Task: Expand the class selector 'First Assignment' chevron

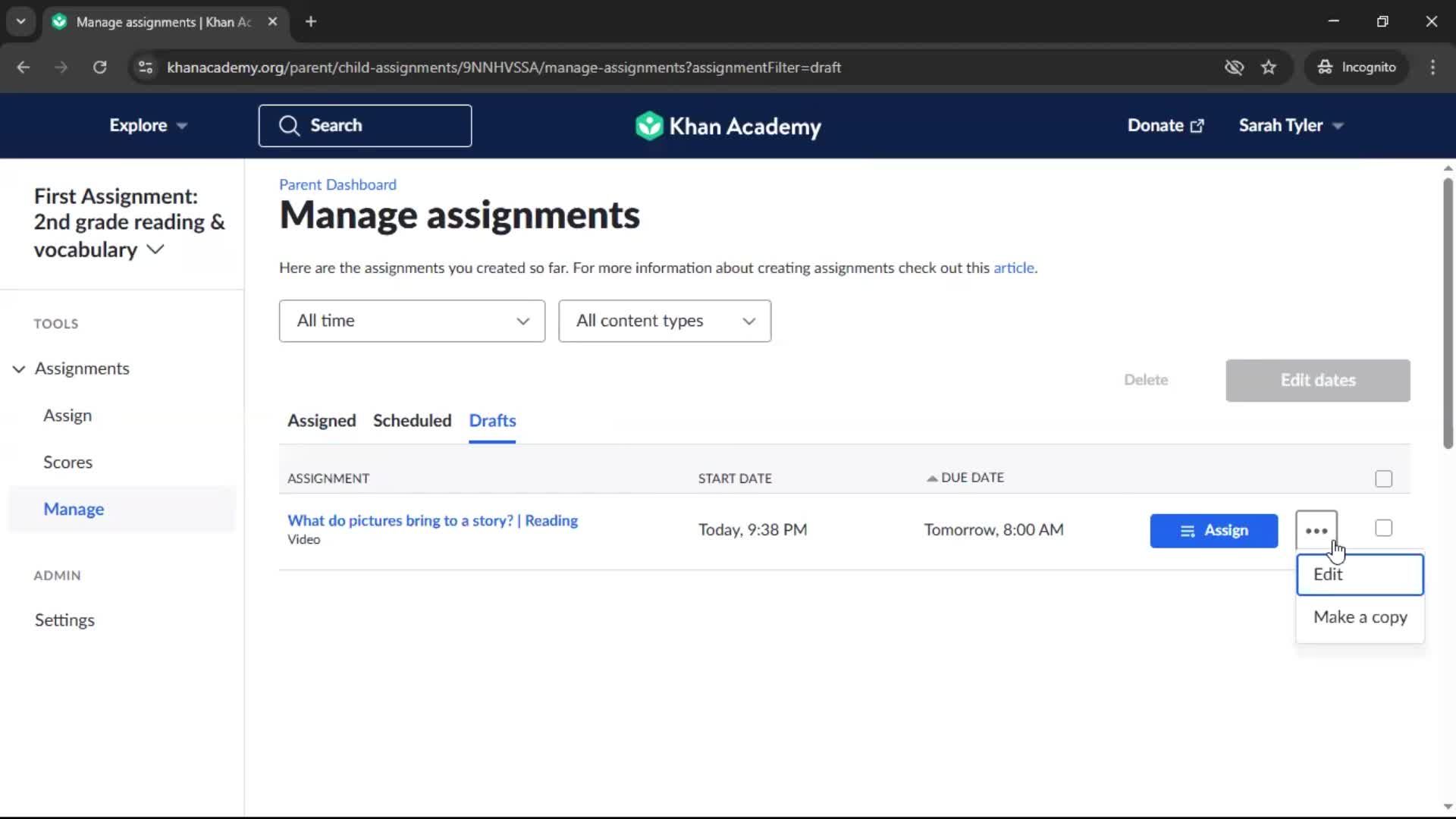Action: (155, 249)
